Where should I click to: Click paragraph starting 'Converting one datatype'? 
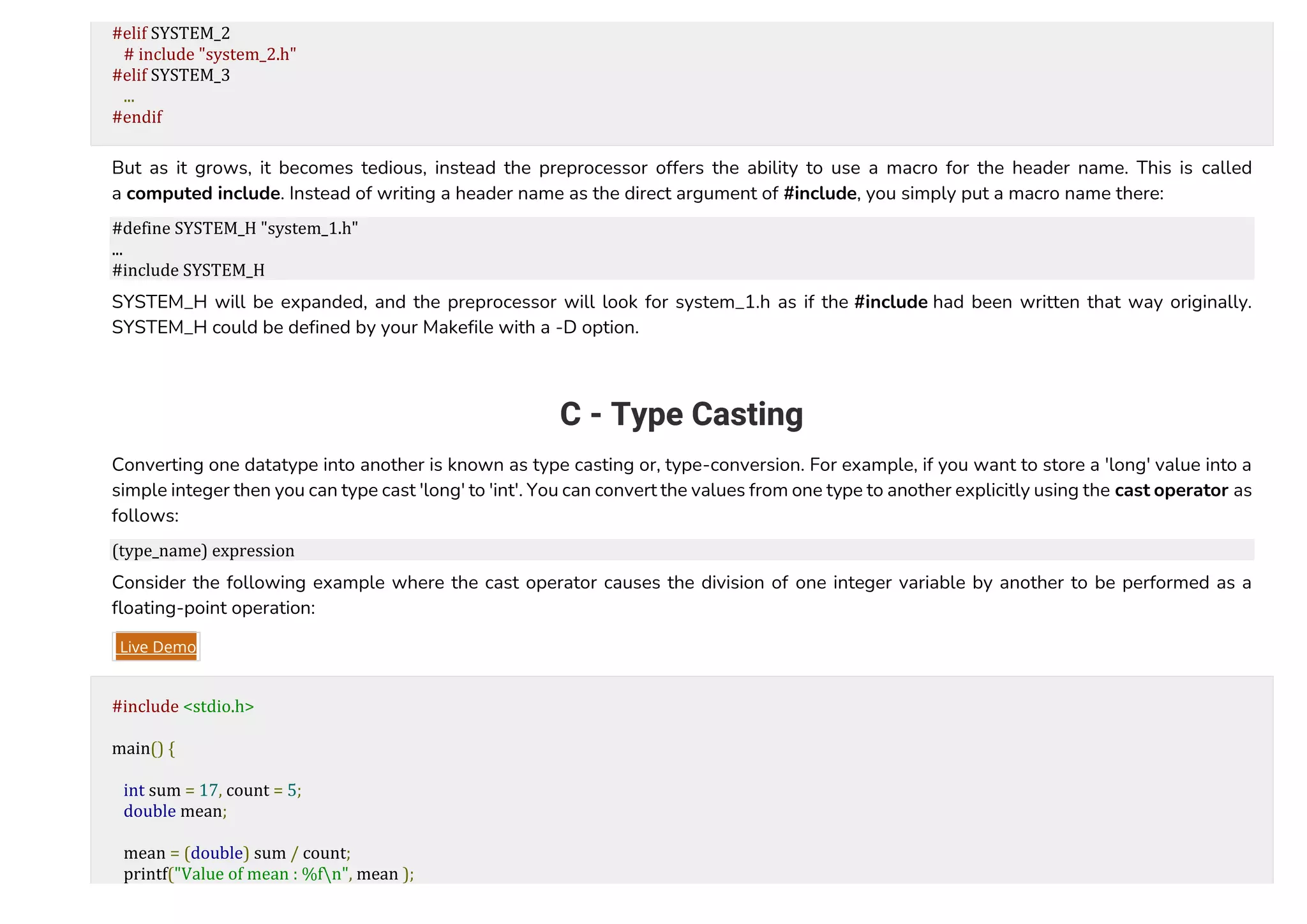click(682, 490)
